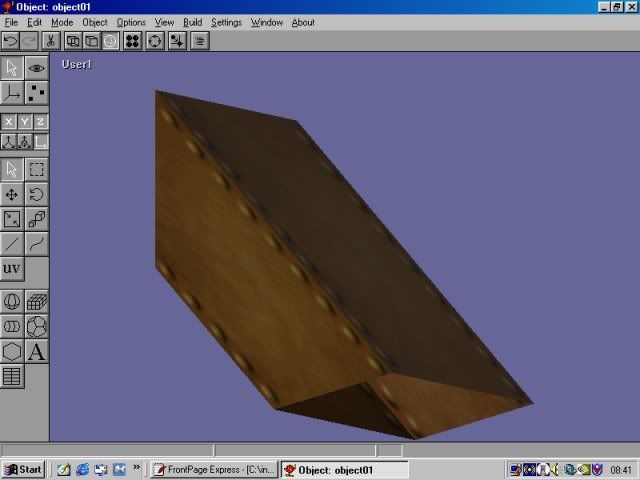
Task: Select the rectangle marquee selection tool
Action: click(37, 169)
